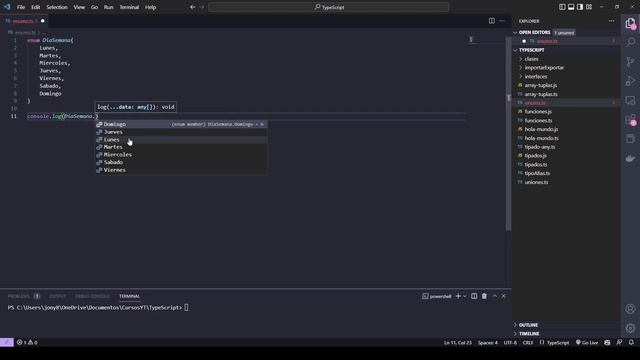
Task: Expand the importarExportar folder
Action: (544, 68)
